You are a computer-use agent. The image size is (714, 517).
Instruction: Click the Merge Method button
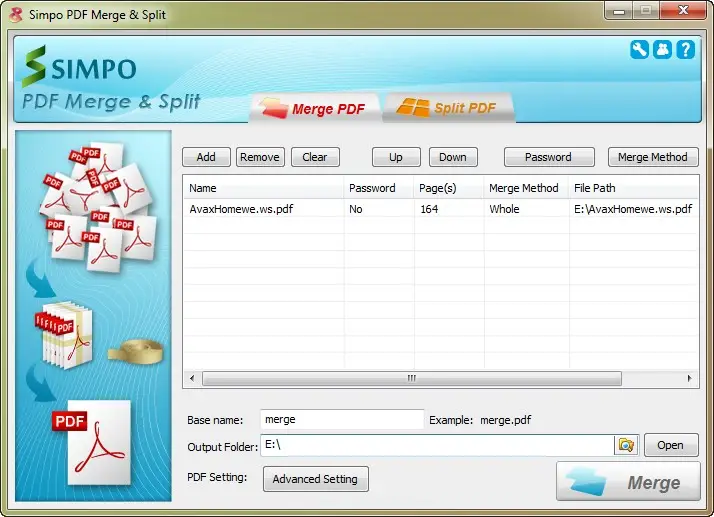(x=653, y=157)
